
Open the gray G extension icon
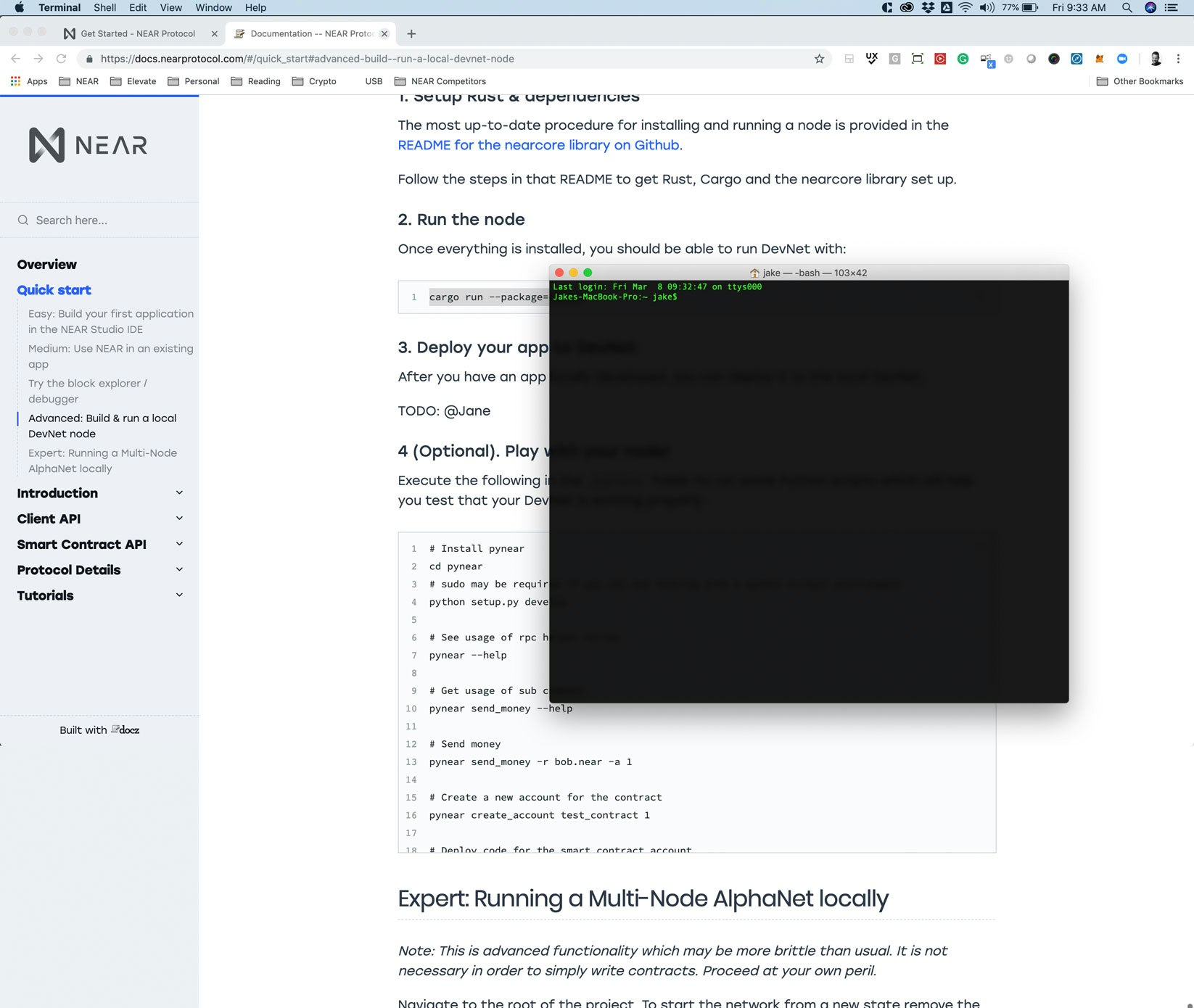pyautogui.click(x=894, y=59)
